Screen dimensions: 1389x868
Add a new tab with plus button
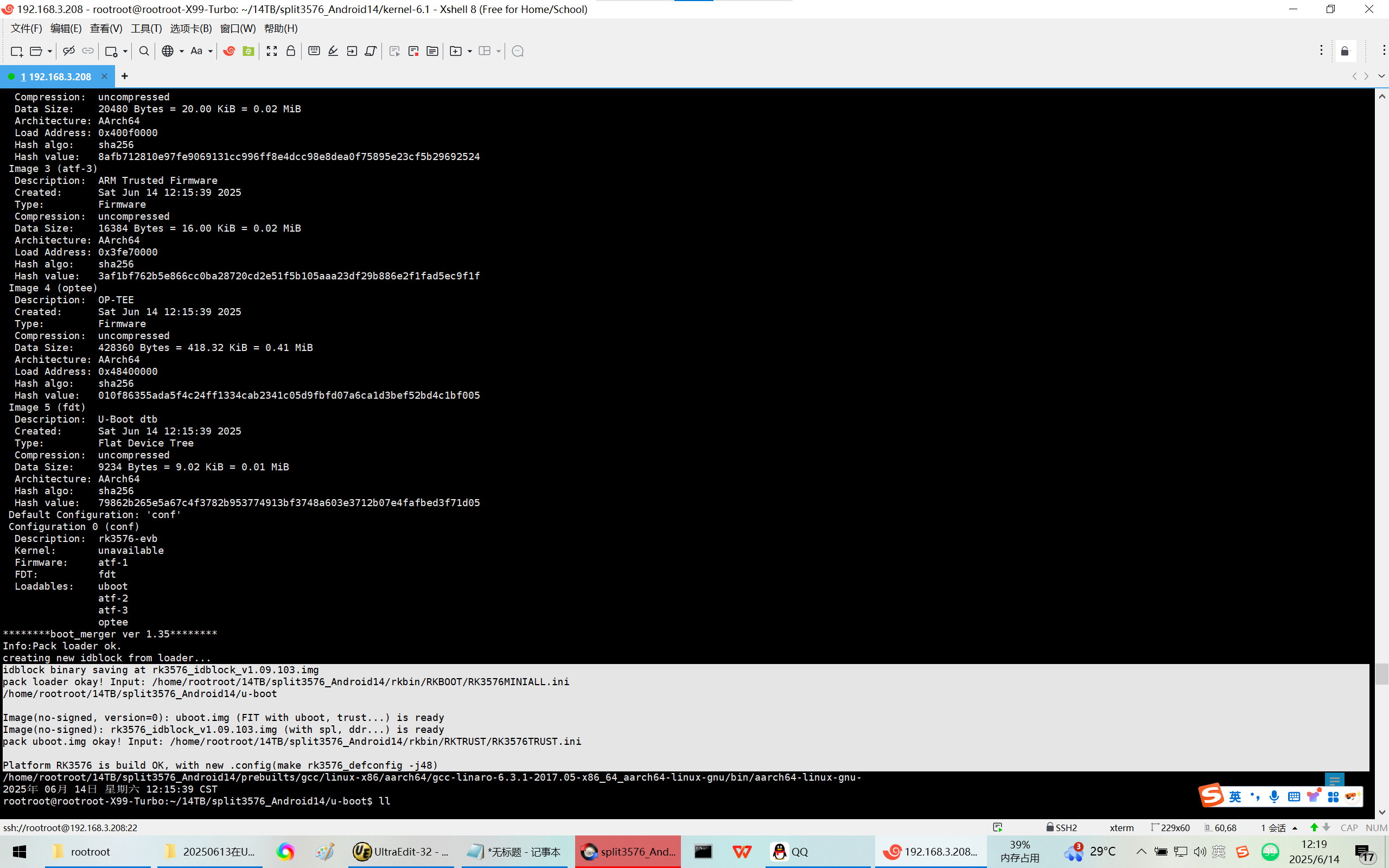click(x=125, y=76)
